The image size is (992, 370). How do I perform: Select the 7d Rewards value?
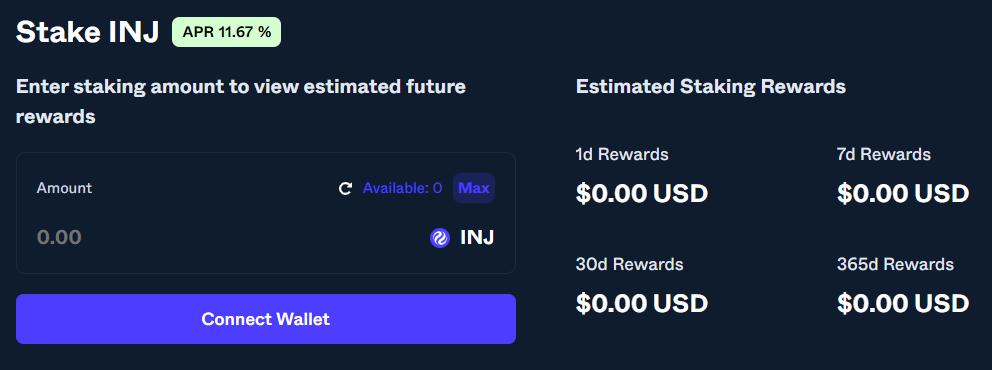tap(903, 194)
